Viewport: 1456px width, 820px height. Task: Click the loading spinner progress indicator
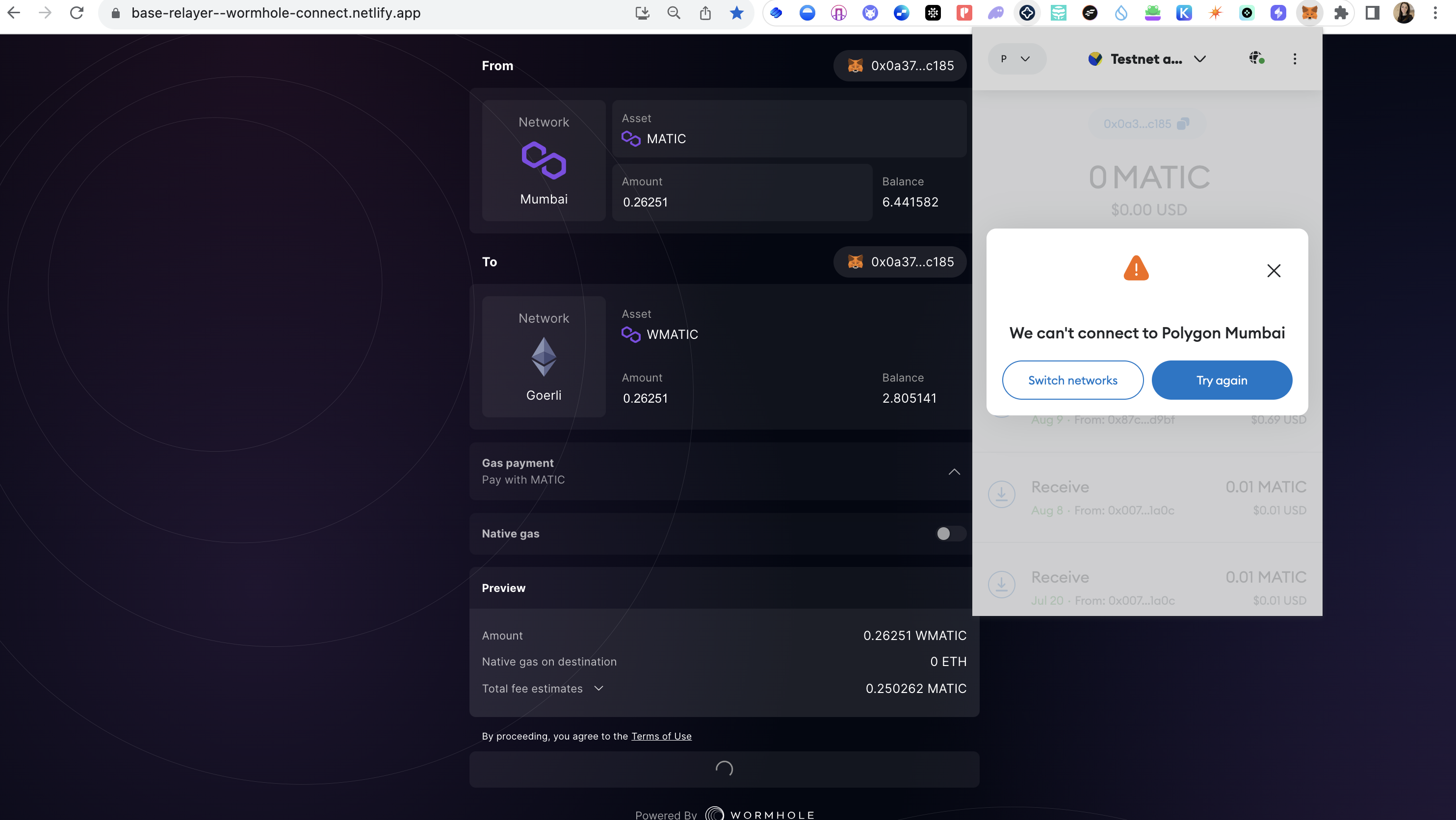724,769
